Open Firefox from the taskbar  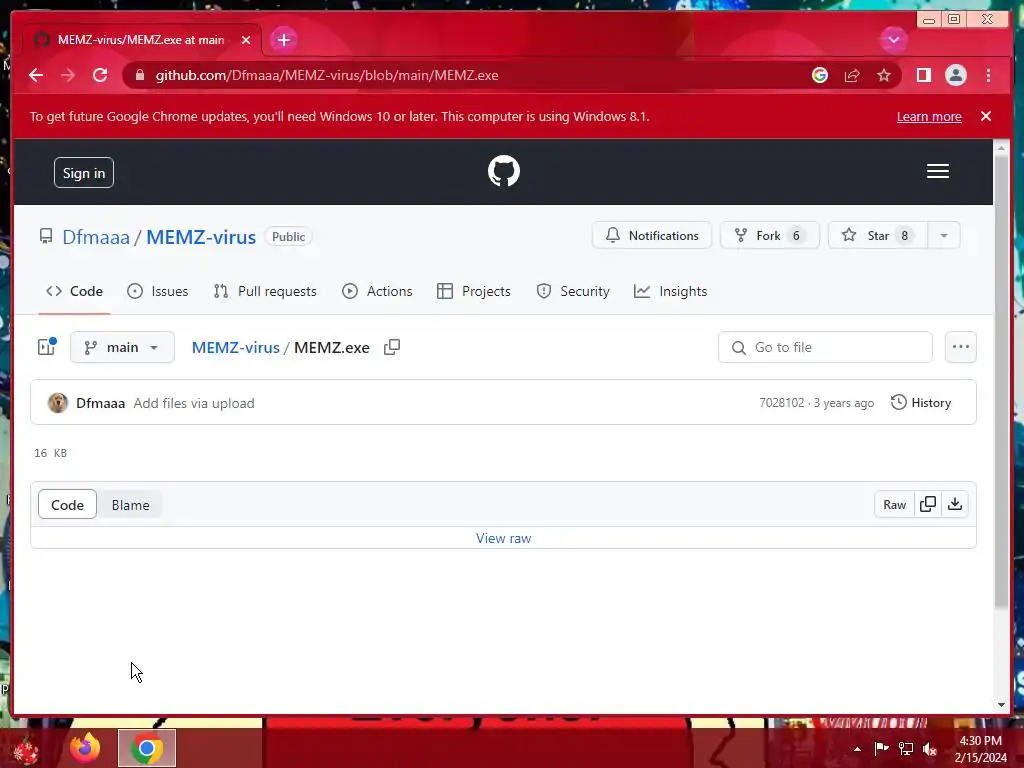pos(86,748)
